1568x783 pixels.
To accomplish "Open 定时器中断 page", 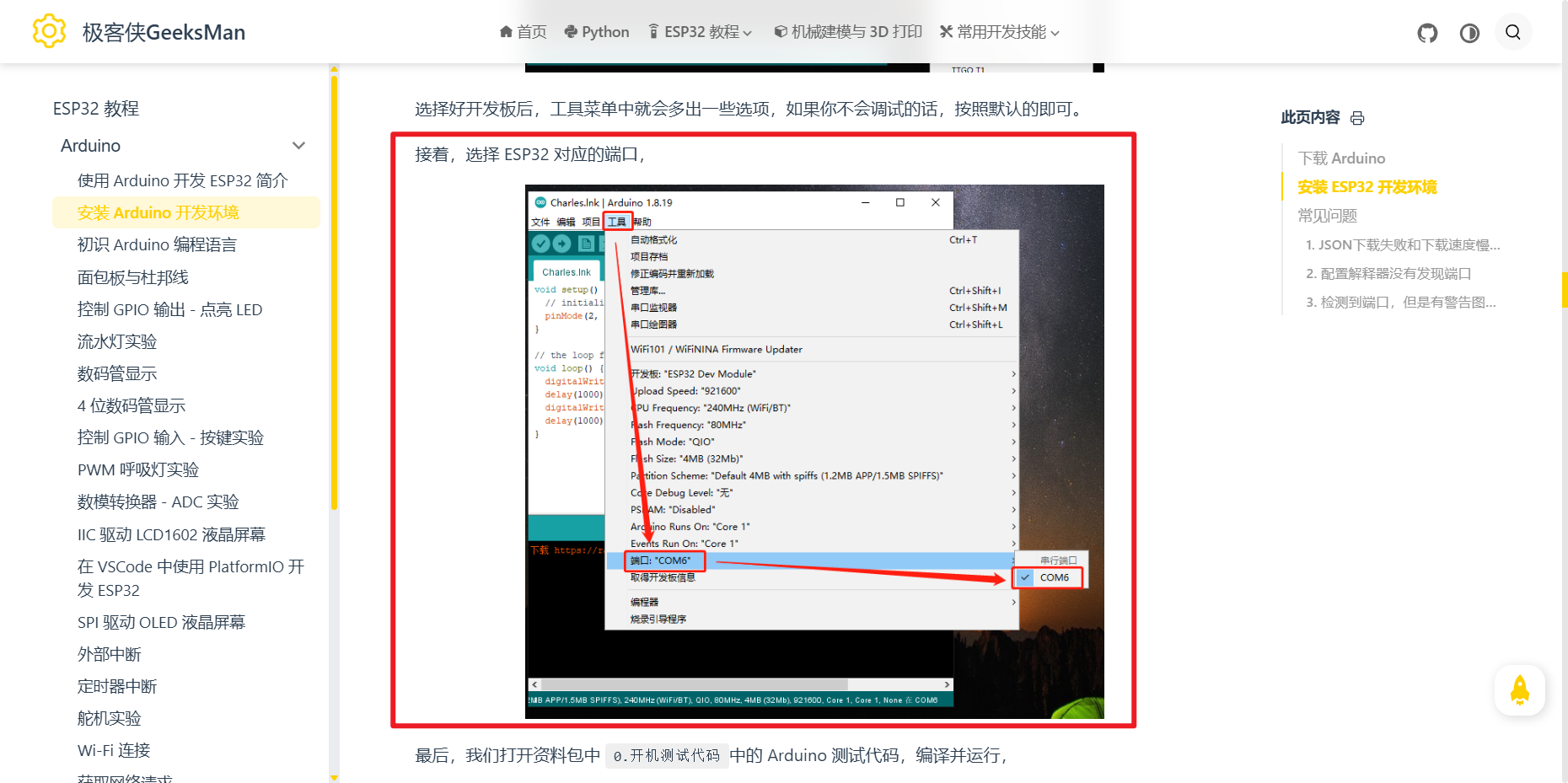I will coord(116,686).
